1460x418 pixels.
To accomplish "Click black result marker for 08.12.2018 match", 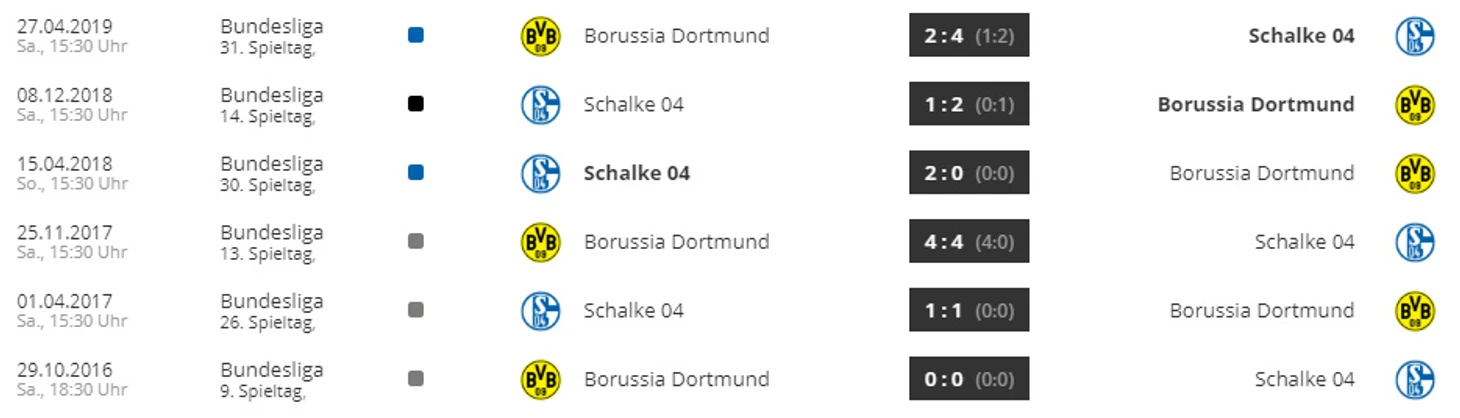I will [416, 104].
